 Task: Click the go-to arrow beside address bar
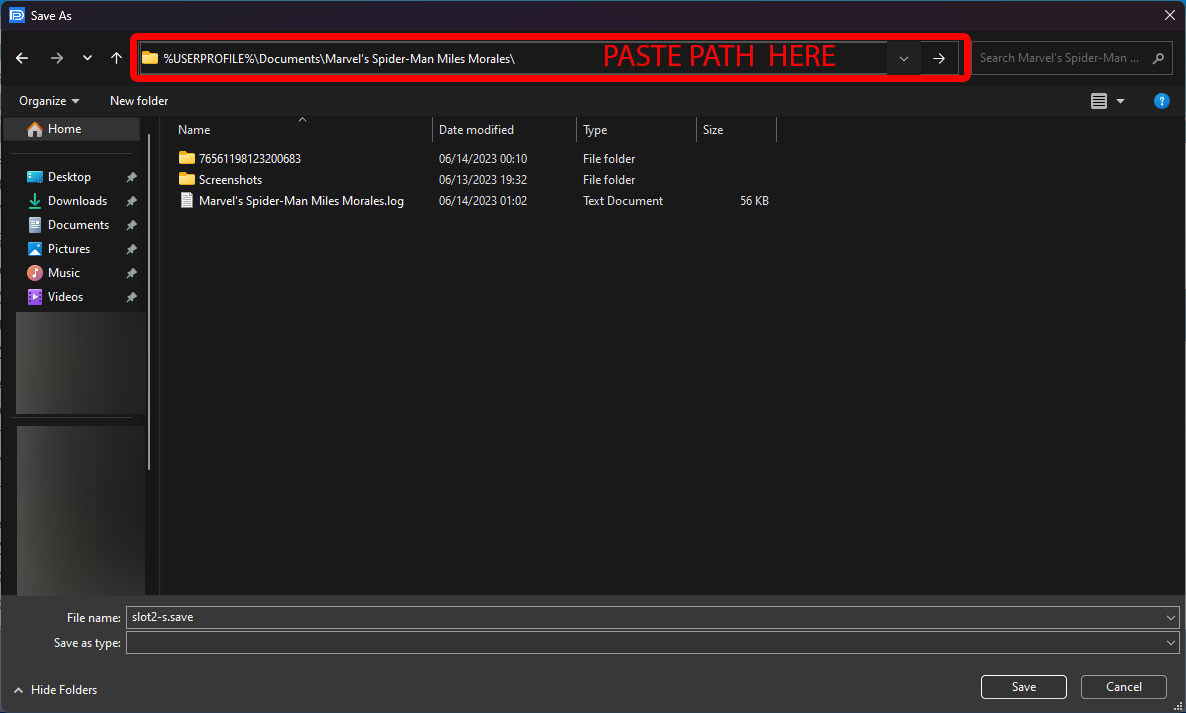pyautogui.click(x=939, y=58)
